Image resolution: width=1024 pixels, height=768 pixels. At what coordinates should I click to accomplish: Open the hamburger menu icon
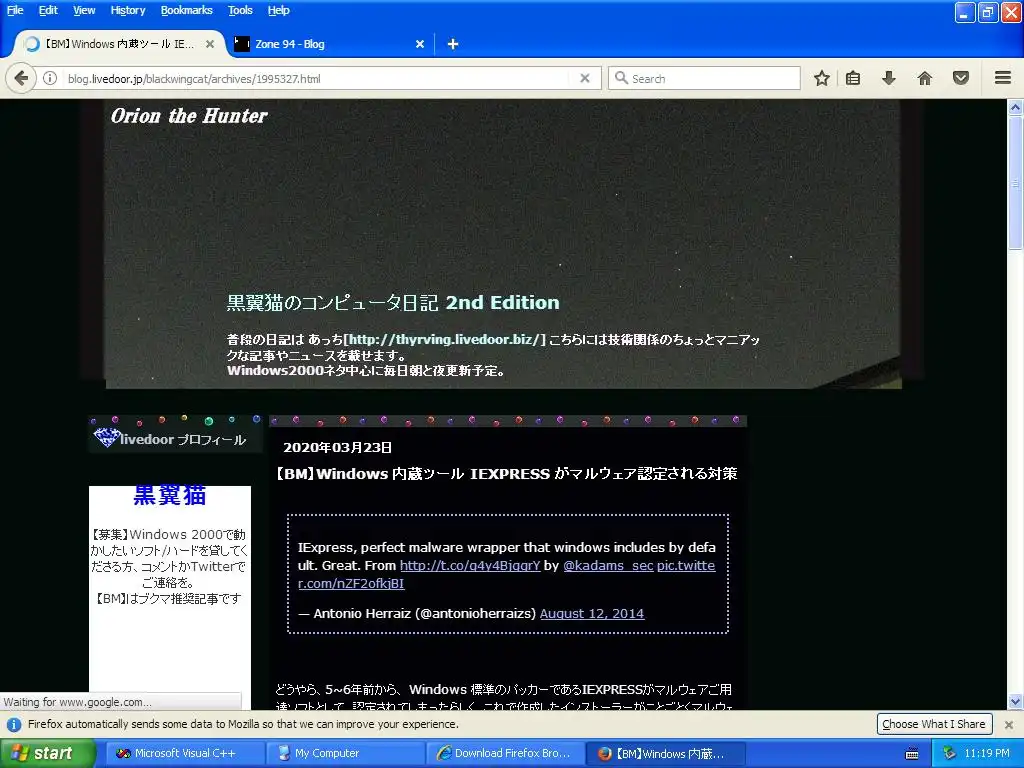click(1003, 78)
